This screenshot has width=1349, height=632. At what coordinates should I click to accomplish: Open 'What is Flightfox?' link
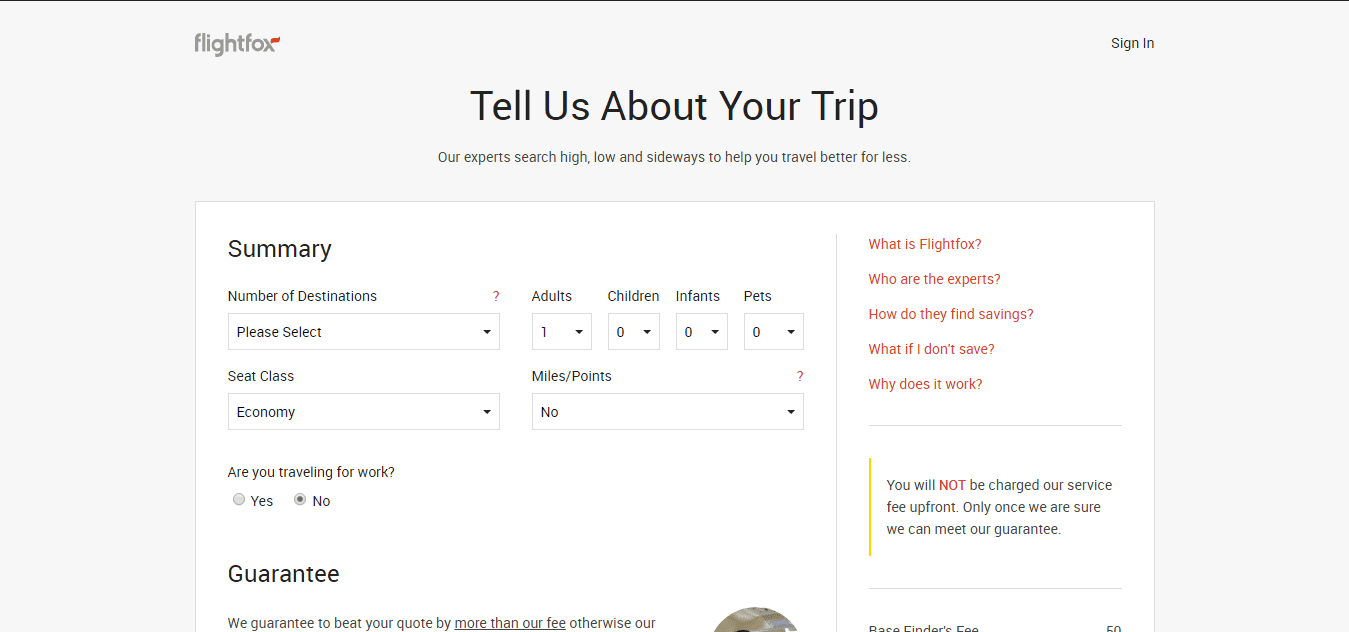click(925, 244)
